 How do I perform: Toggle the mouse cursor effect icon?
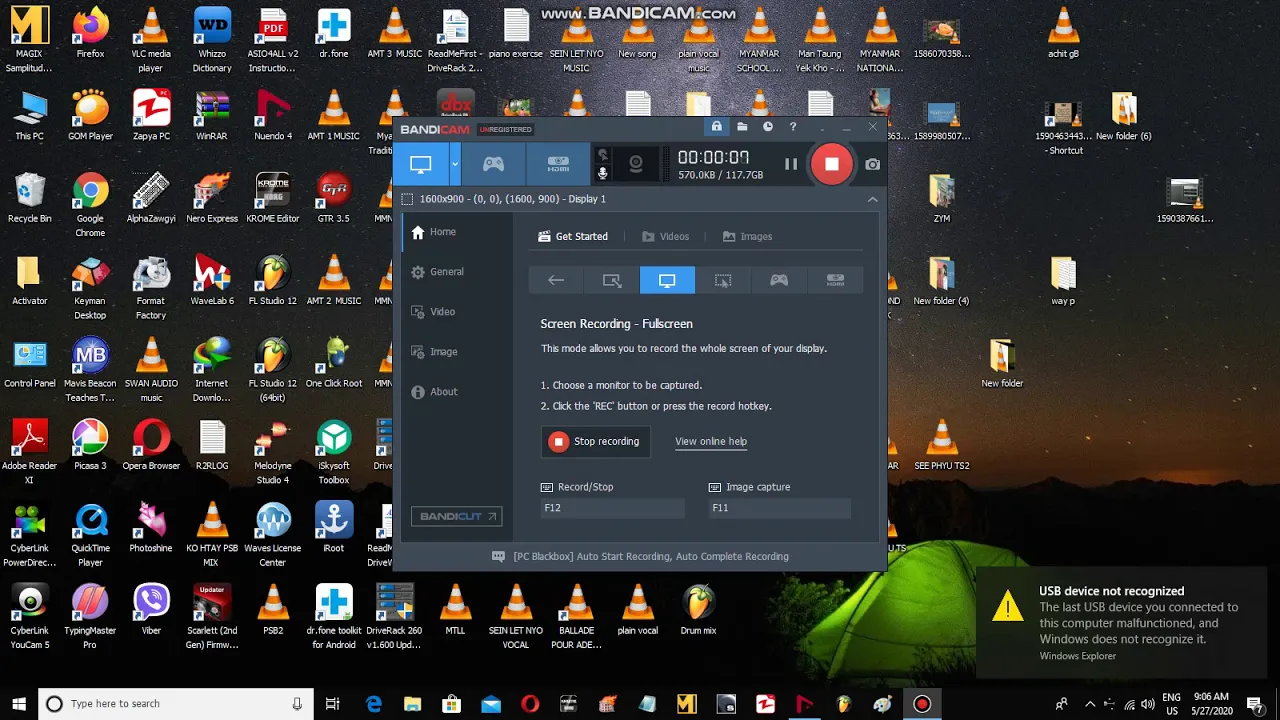[x=602, y=155]
